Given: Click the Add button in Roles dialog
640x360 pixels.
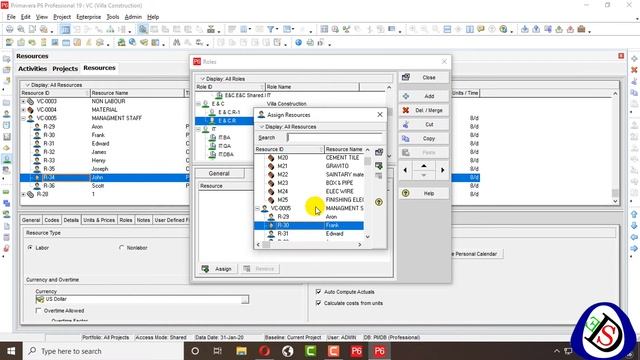Looking at the screenshot, I should [424, 96].
